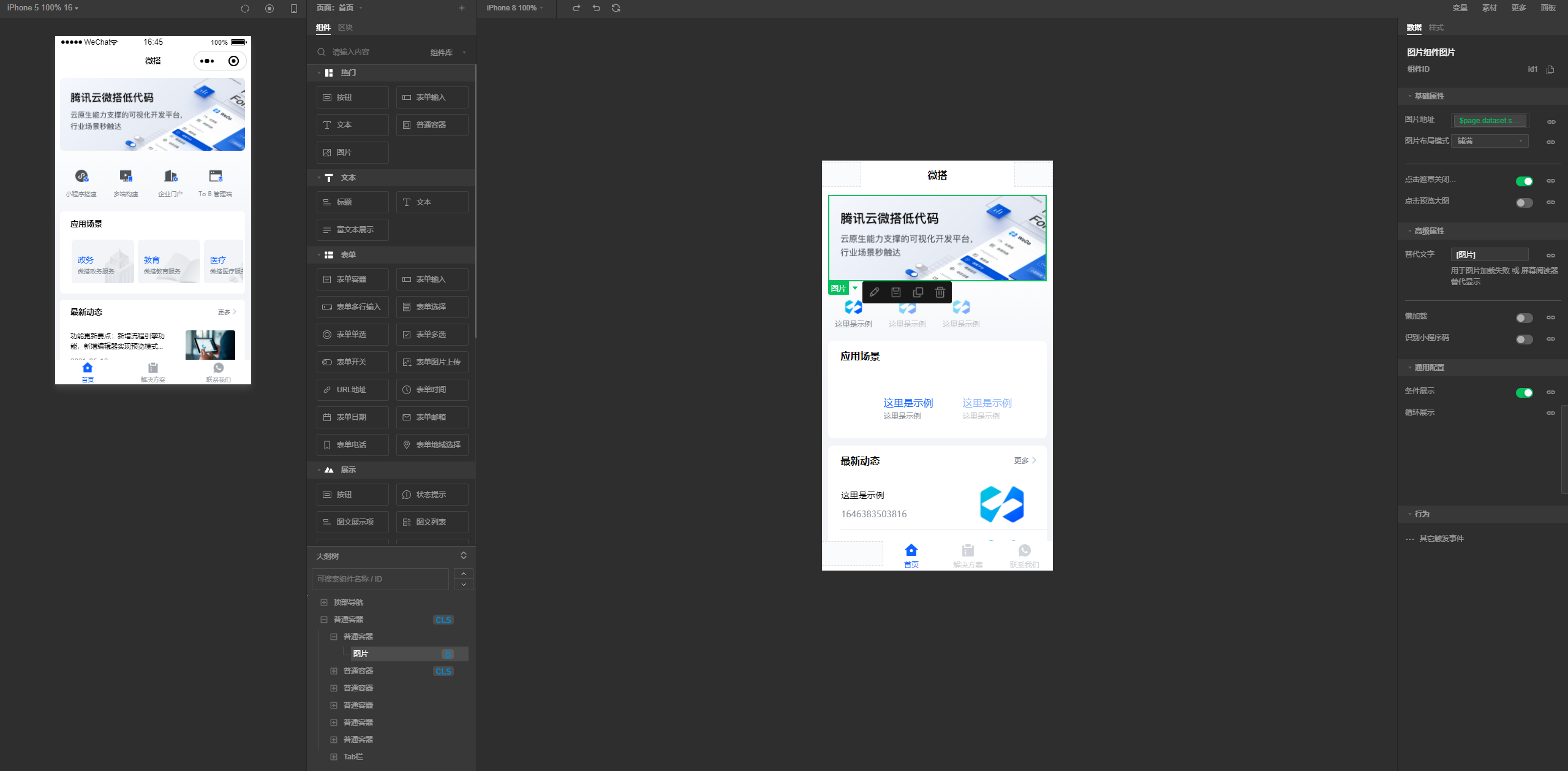Collapse the 基础属性 section

1409,96
